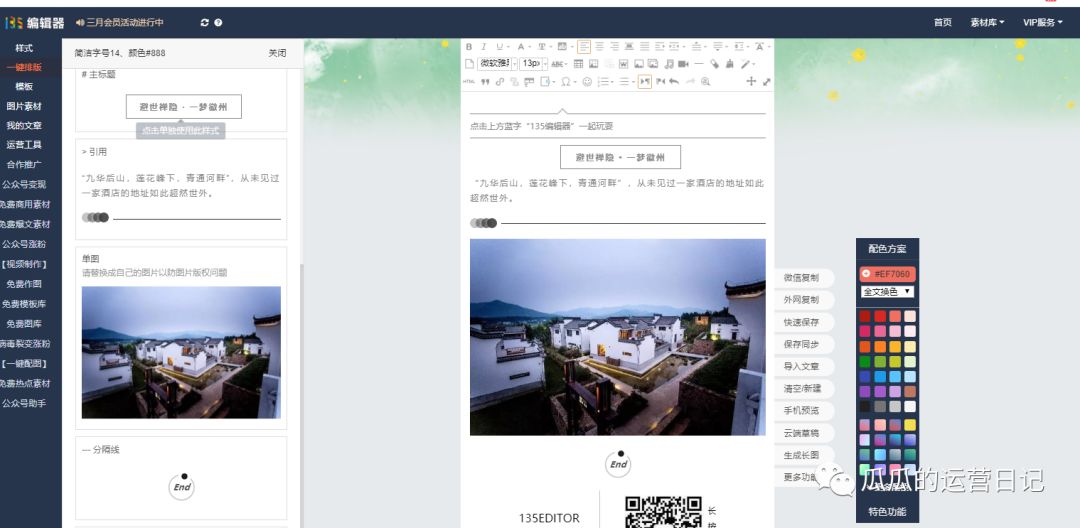Open 运营工具 in the sidebar
Image resolution: width=1080 pixels, height=528 pixels.
click(x=25, y=145)
